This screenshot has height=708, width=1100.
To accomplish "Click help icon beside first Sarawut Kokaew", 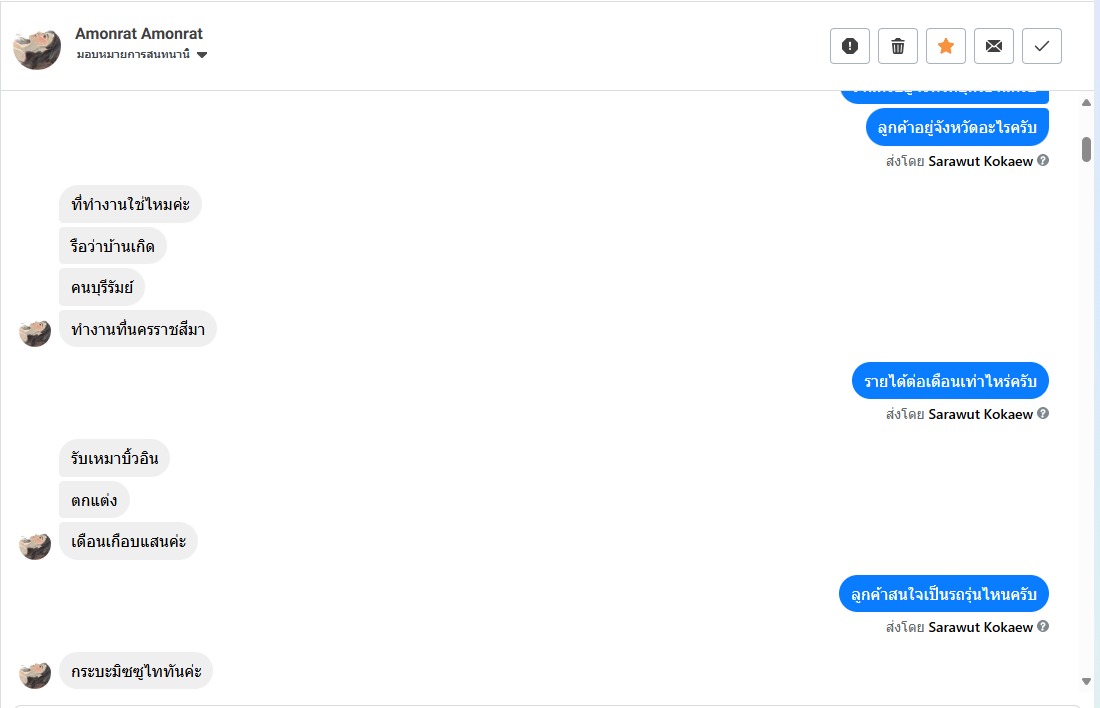I will [x=1043, y=160].
